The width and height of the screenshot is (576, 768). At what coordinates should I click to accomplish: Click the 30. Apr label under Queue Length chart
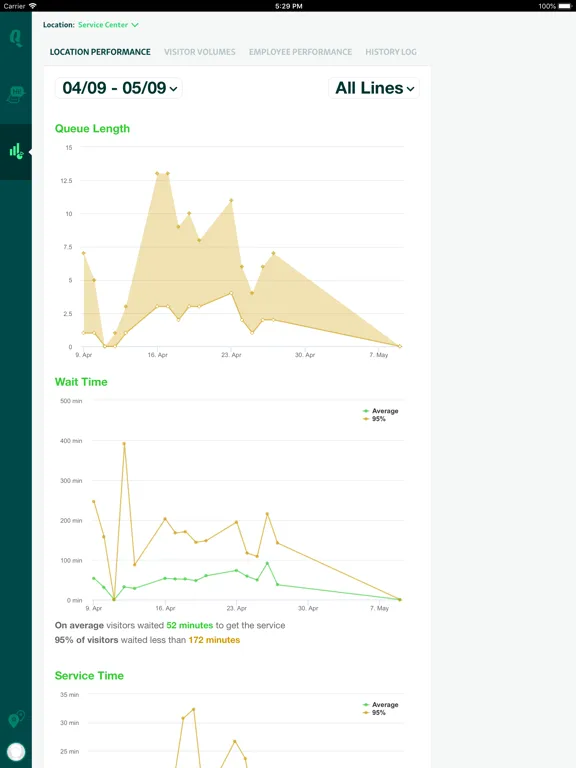tap(305, 355)
